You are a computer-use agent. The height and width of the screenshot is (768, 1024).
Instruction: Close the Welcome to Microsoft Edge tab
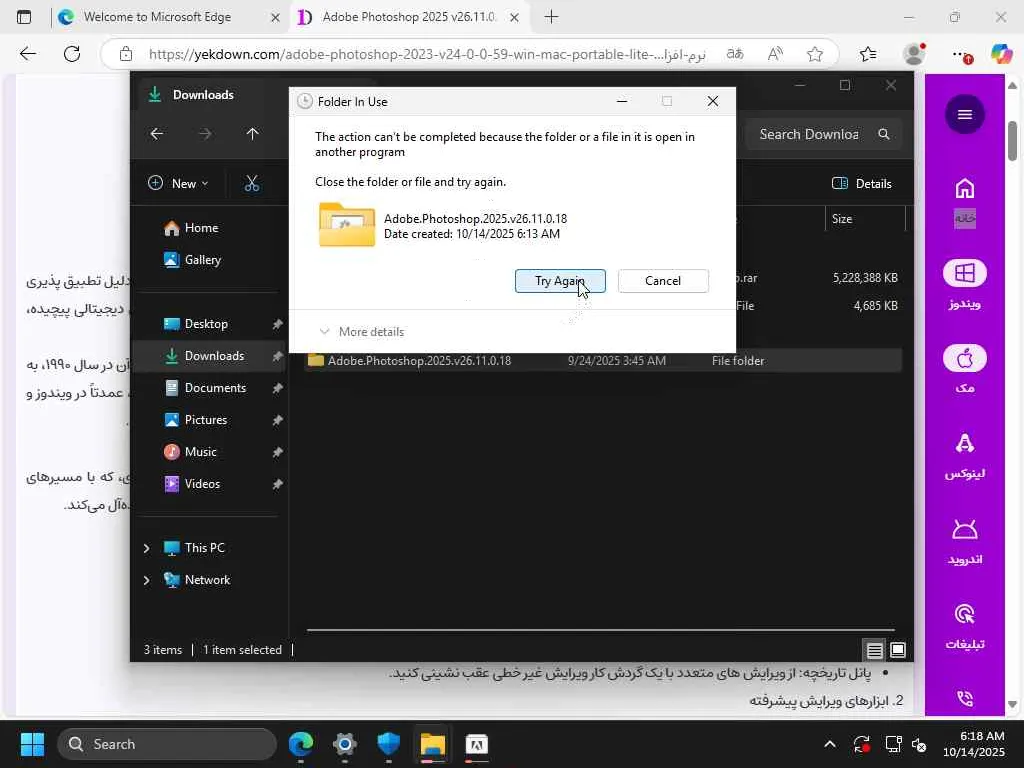click(275, 18)
